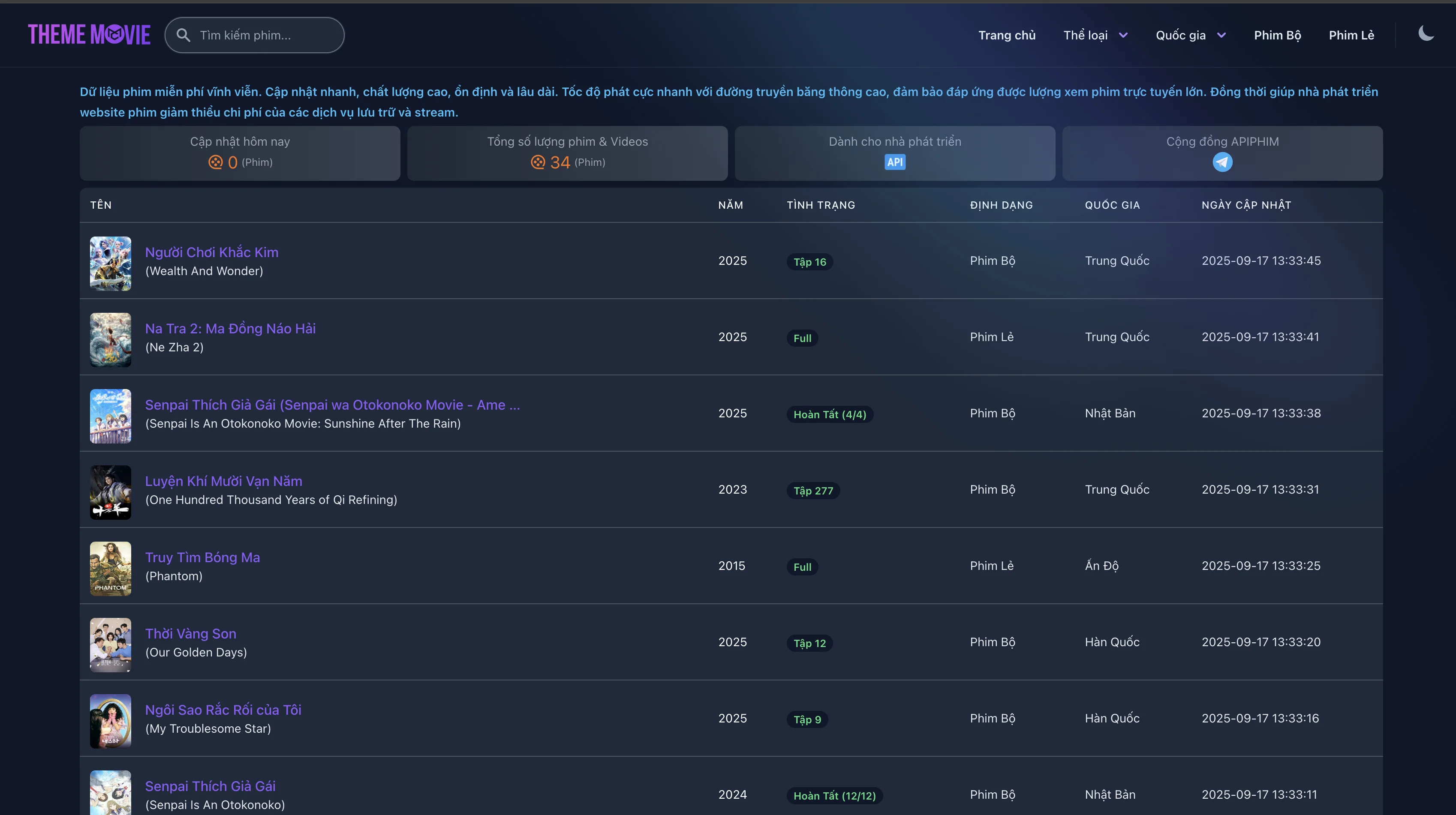
Task: Open the movie Người Chơi Khắc Kim
Action: point(212,252)
